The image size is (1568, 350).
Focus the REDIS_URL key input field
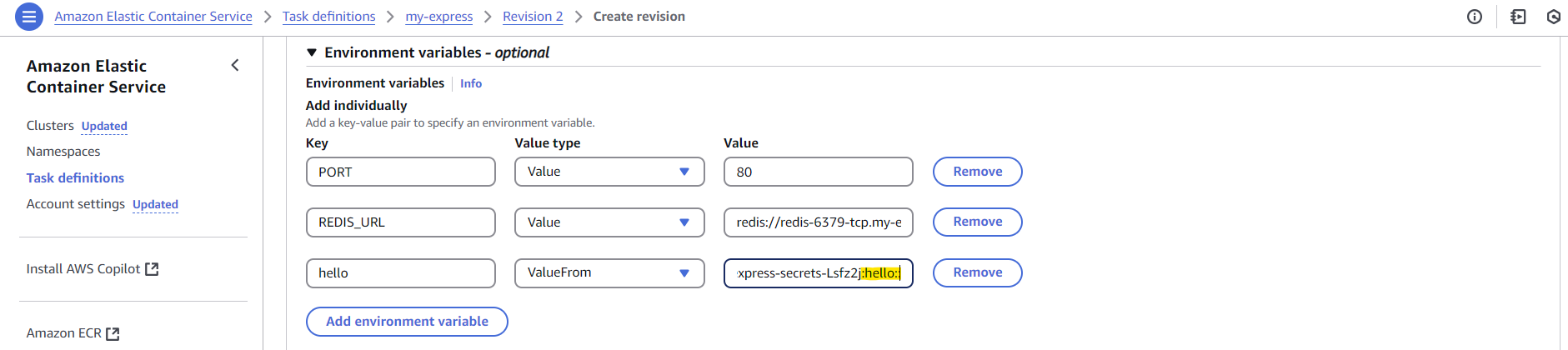(401, 222)
